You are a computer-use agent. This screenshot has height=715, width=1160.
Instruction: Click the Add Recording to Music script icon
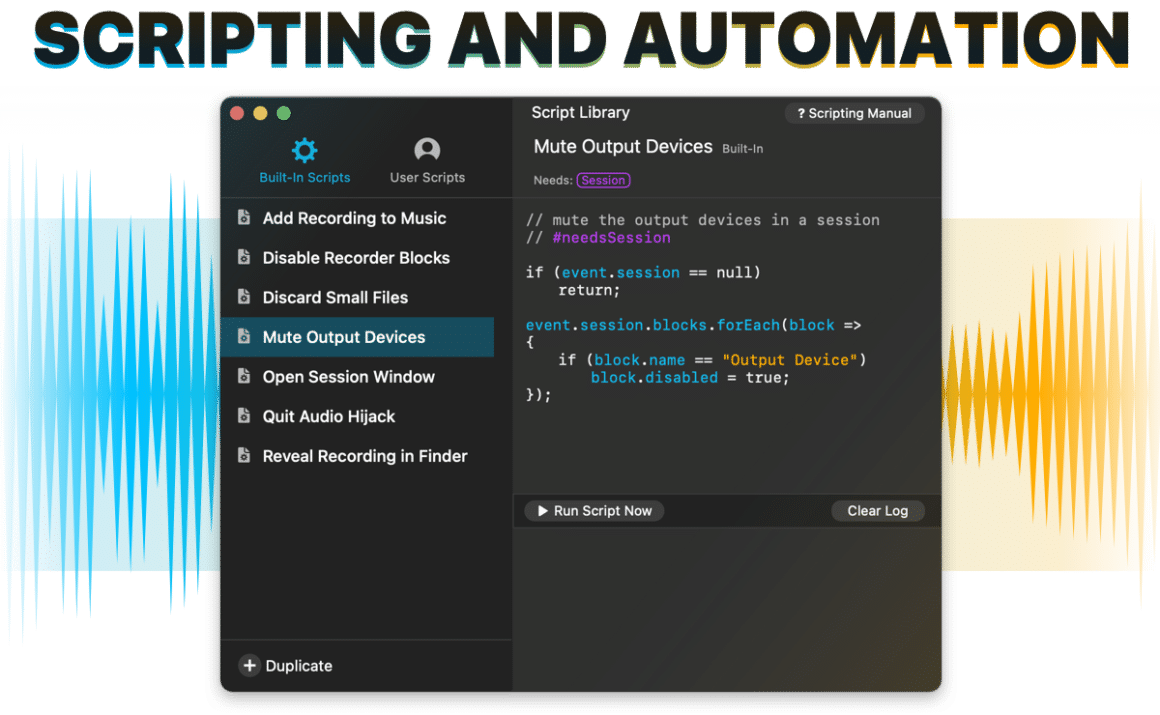click(x=243, y=218)
